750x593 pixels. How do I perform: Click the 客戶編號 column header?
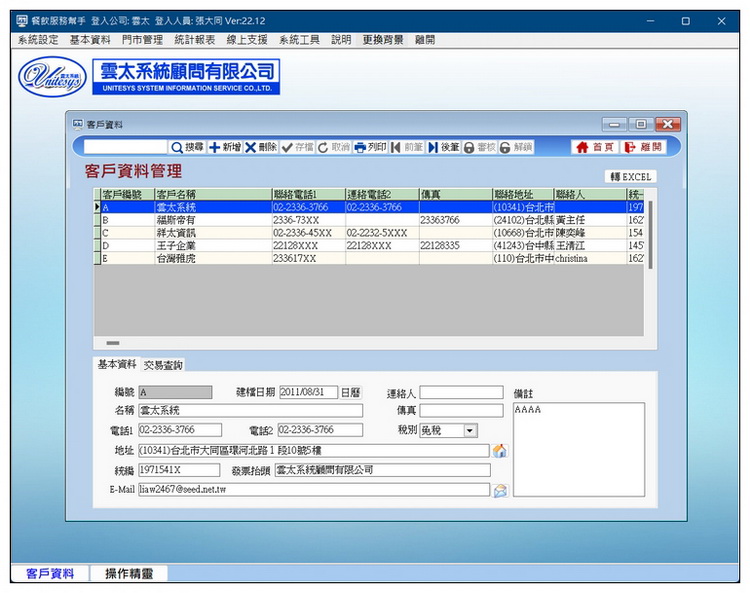tap(128, 195)
